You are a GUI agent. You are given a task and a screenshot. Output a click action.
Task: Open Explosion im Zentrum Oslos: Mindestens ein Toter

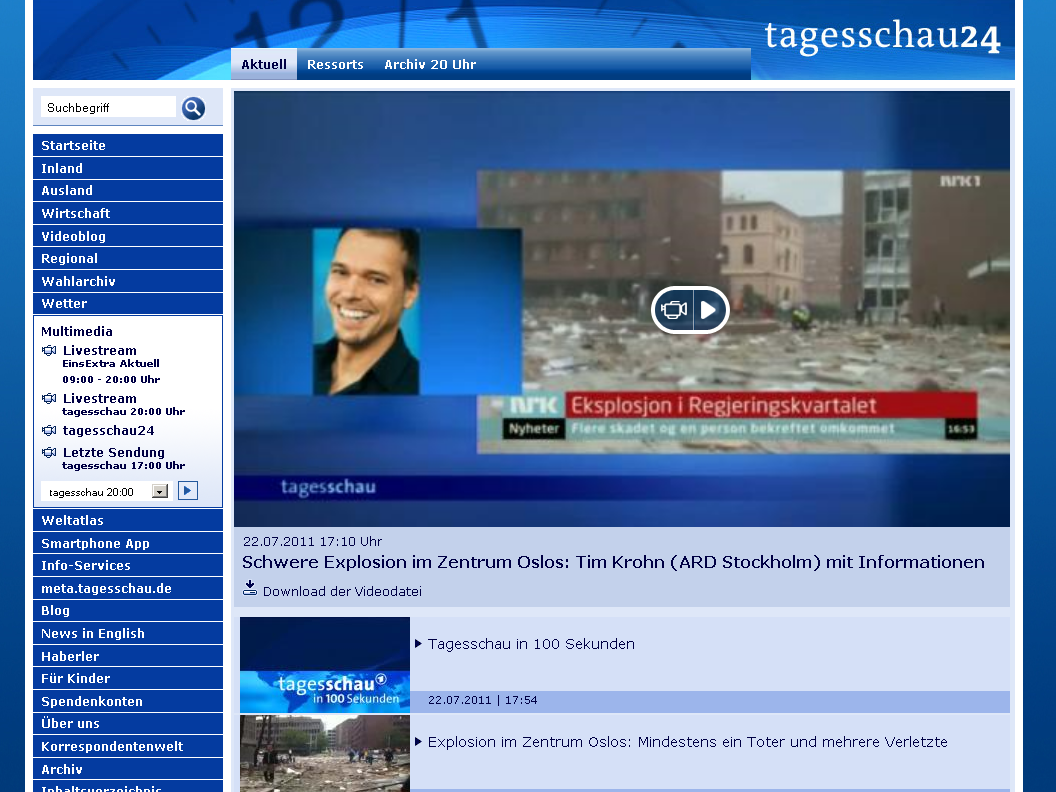(688, 742)
